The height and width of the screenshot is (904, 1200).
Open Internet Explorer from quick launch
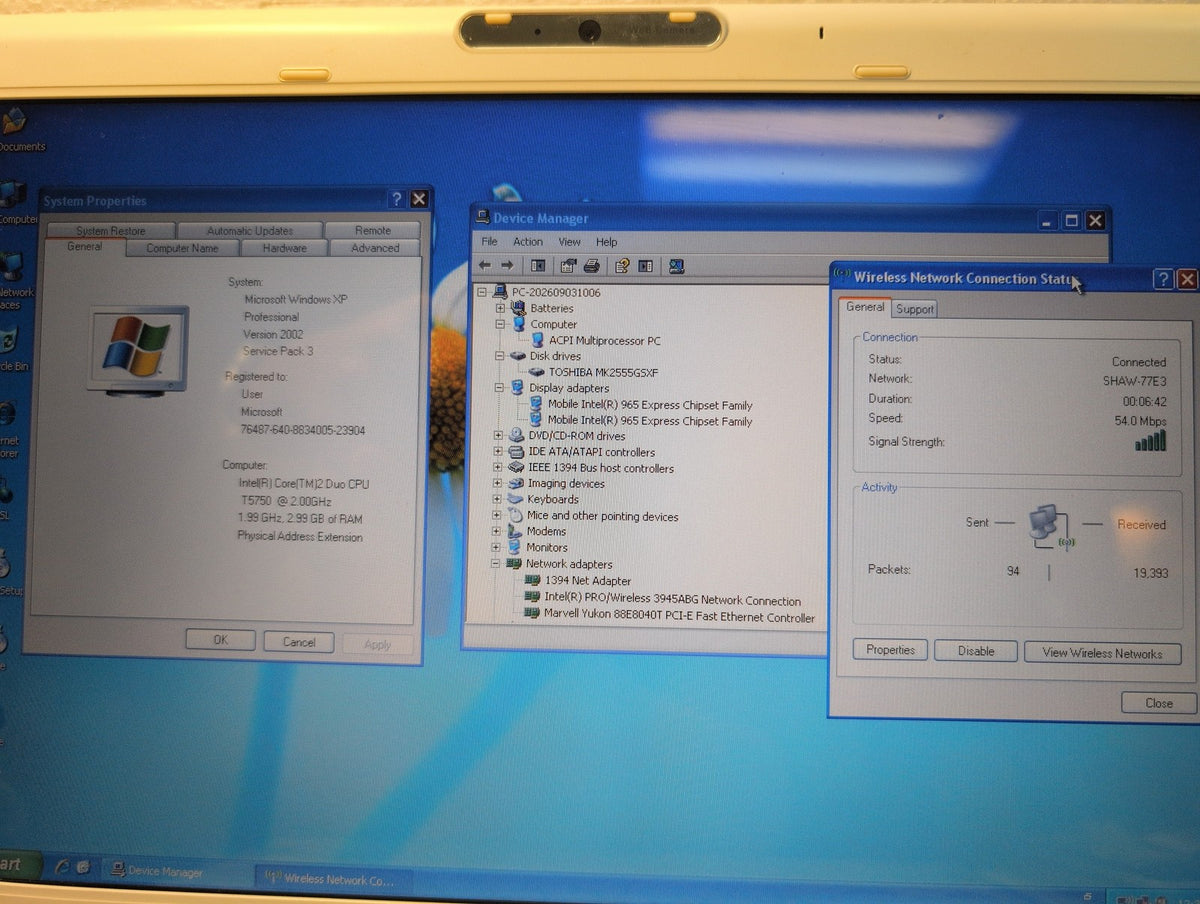[62, 868]
